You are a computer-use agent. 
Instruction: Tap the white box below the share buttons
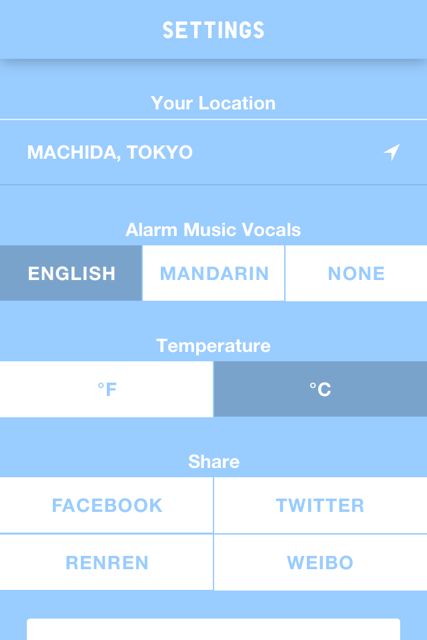214,629
